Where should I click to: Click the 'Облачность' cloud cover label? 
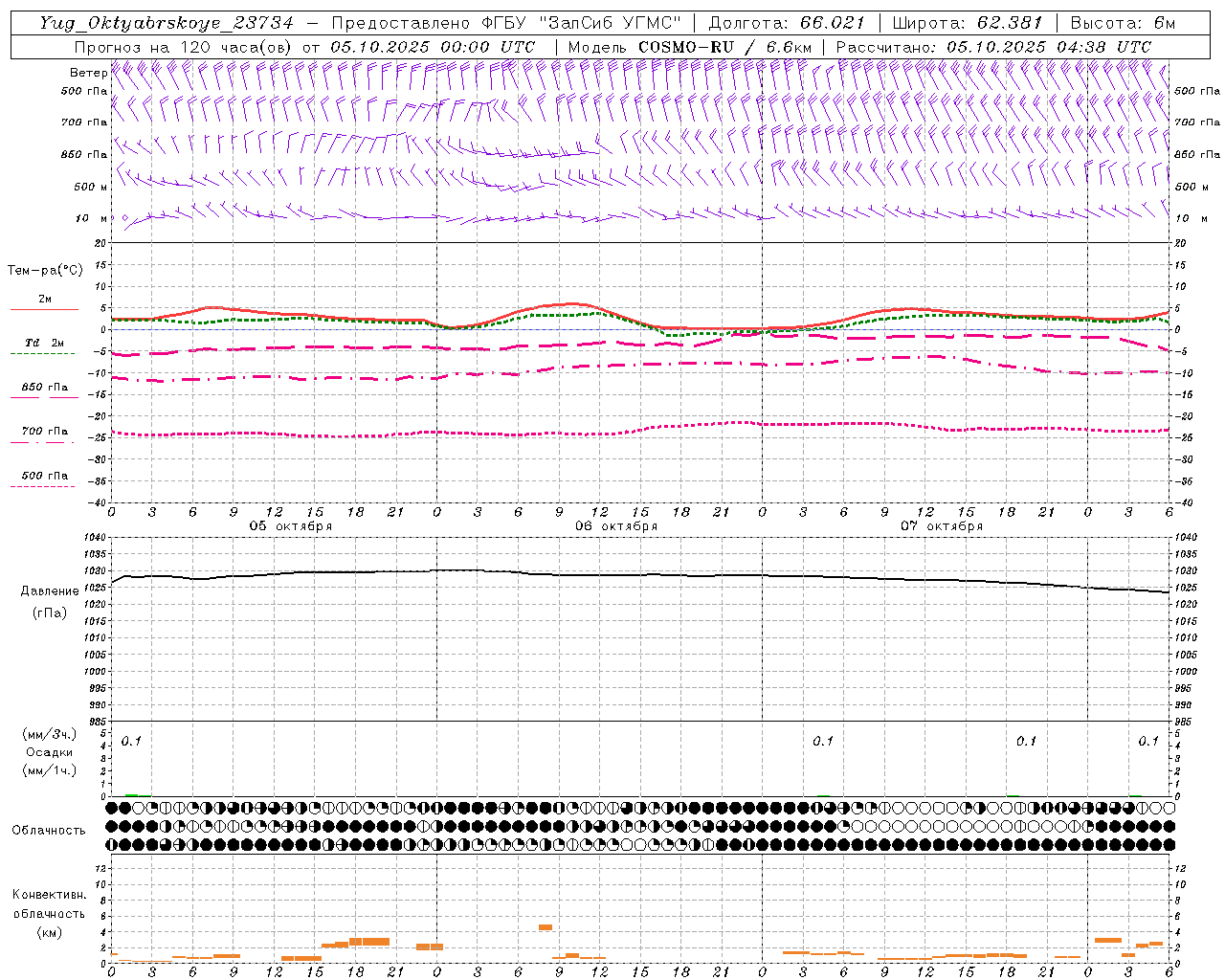coord(49,831)
